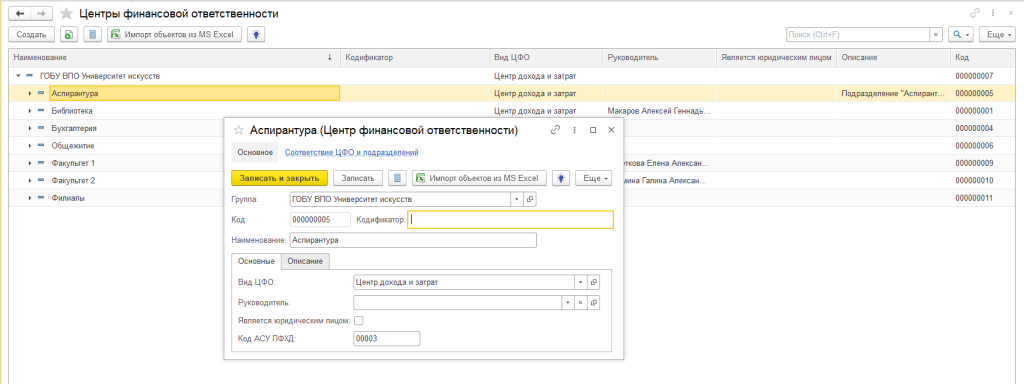The width and height of the screenshot is (1024, 384).
Task: Click the create-group icon in main toolbar
Action: click(x=69, y=35)
